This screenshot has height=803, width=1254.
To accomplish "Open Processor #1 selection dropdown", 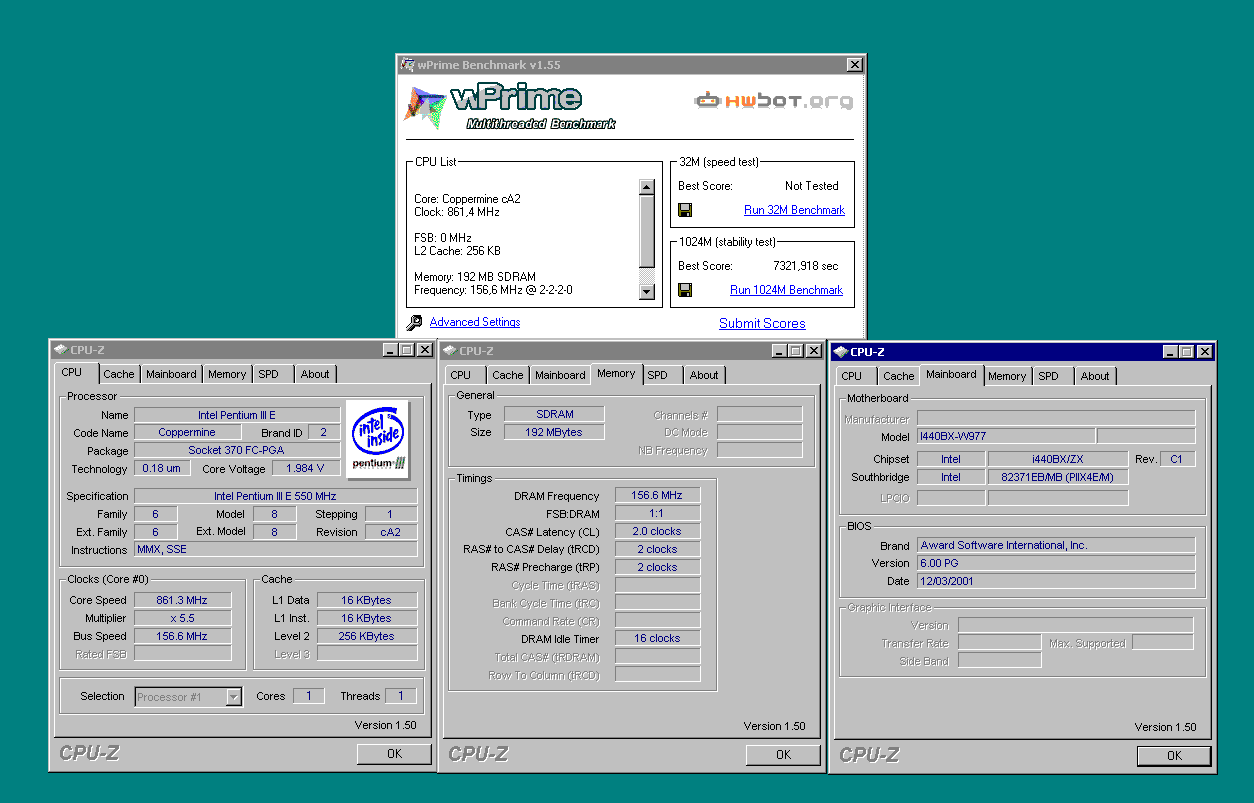I will coord(234,697).
